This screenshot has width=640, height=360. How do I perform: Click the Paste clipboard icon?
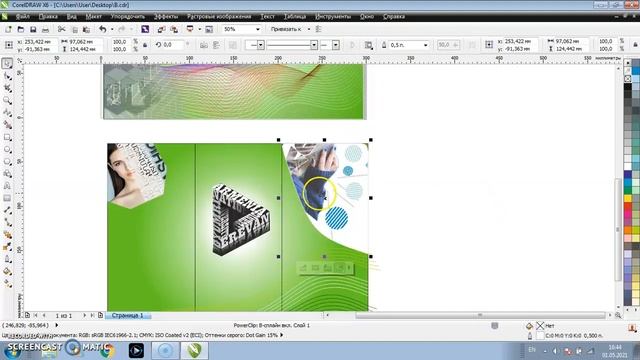[87, 29]
